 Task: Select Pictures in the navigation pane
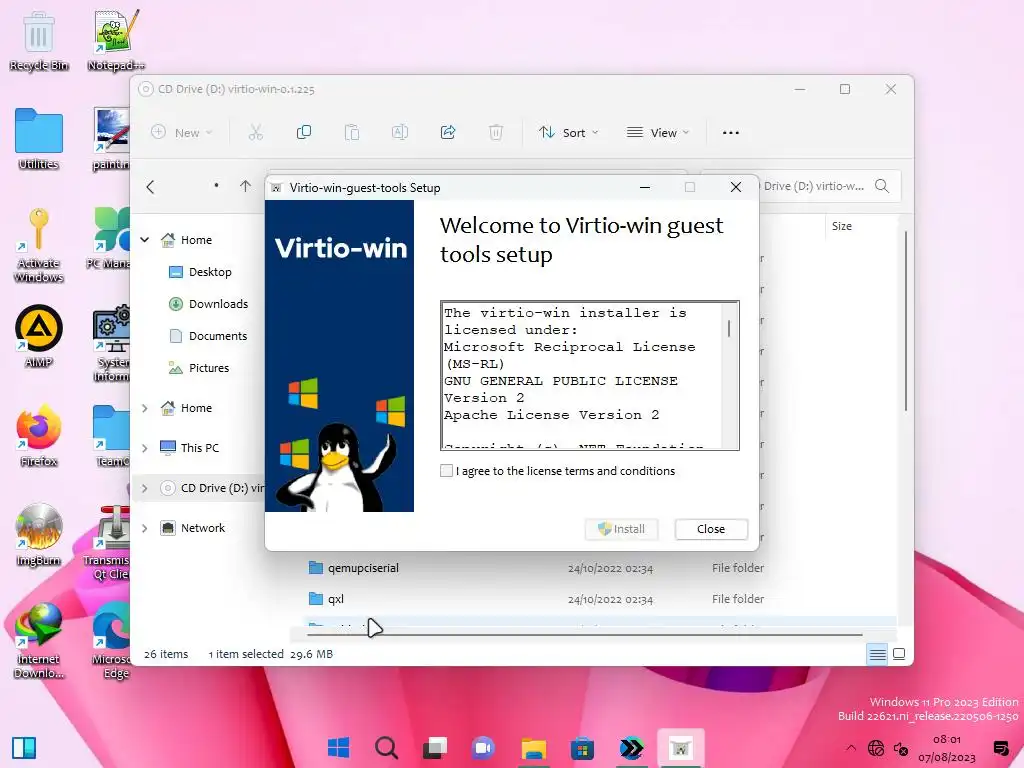[199, 368]
